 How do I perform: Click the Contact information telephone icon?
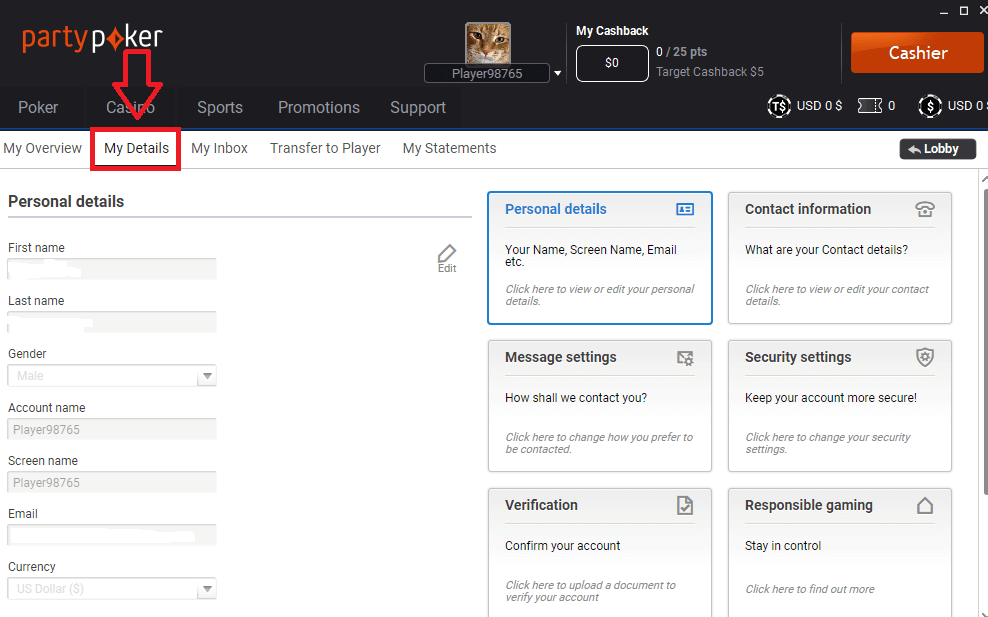[924, 209]
